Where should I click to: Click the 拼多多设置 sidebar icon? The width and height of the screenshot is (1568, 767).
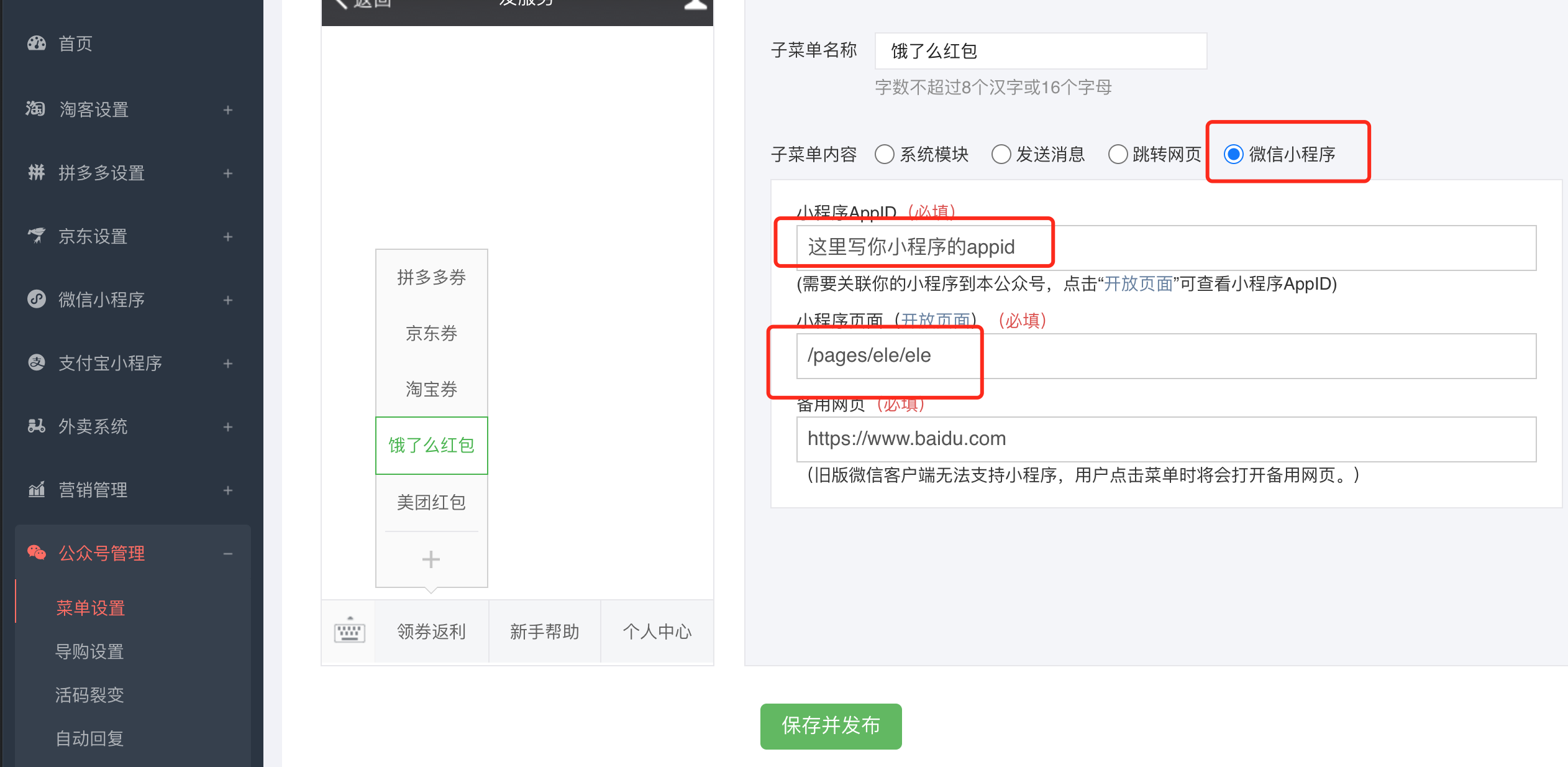pos(37,172)
